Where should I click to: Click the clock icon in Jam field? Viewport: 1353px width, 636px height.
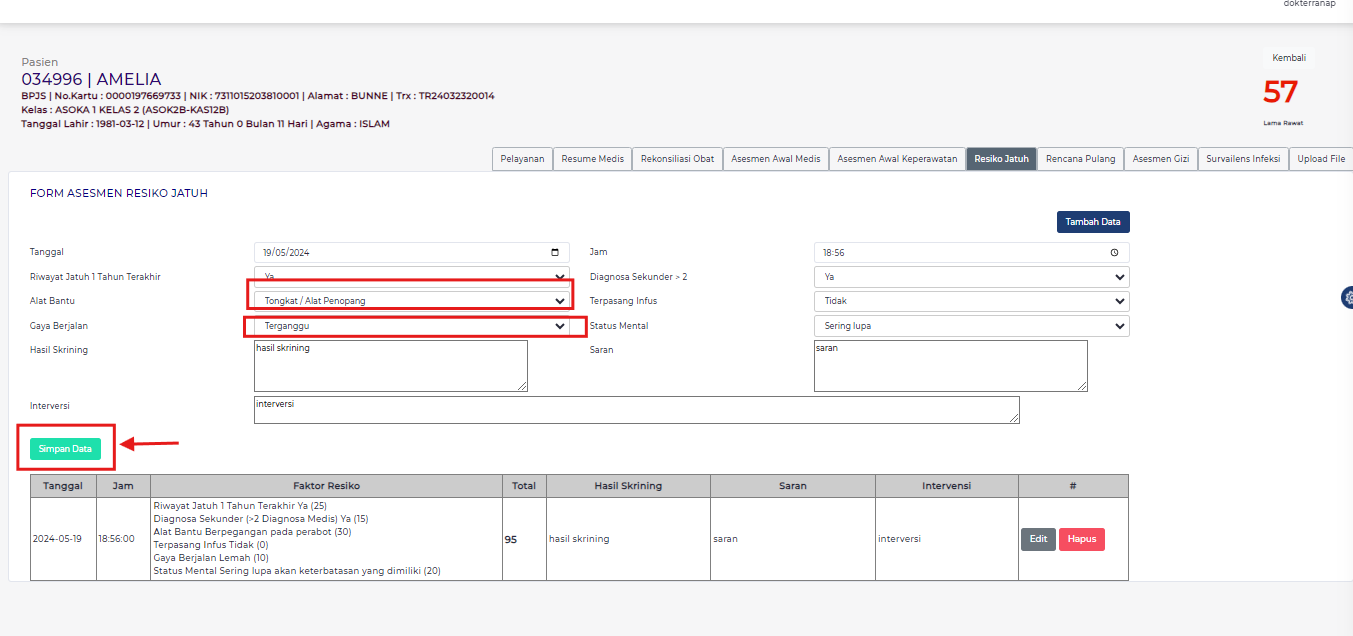(1114, 253)
